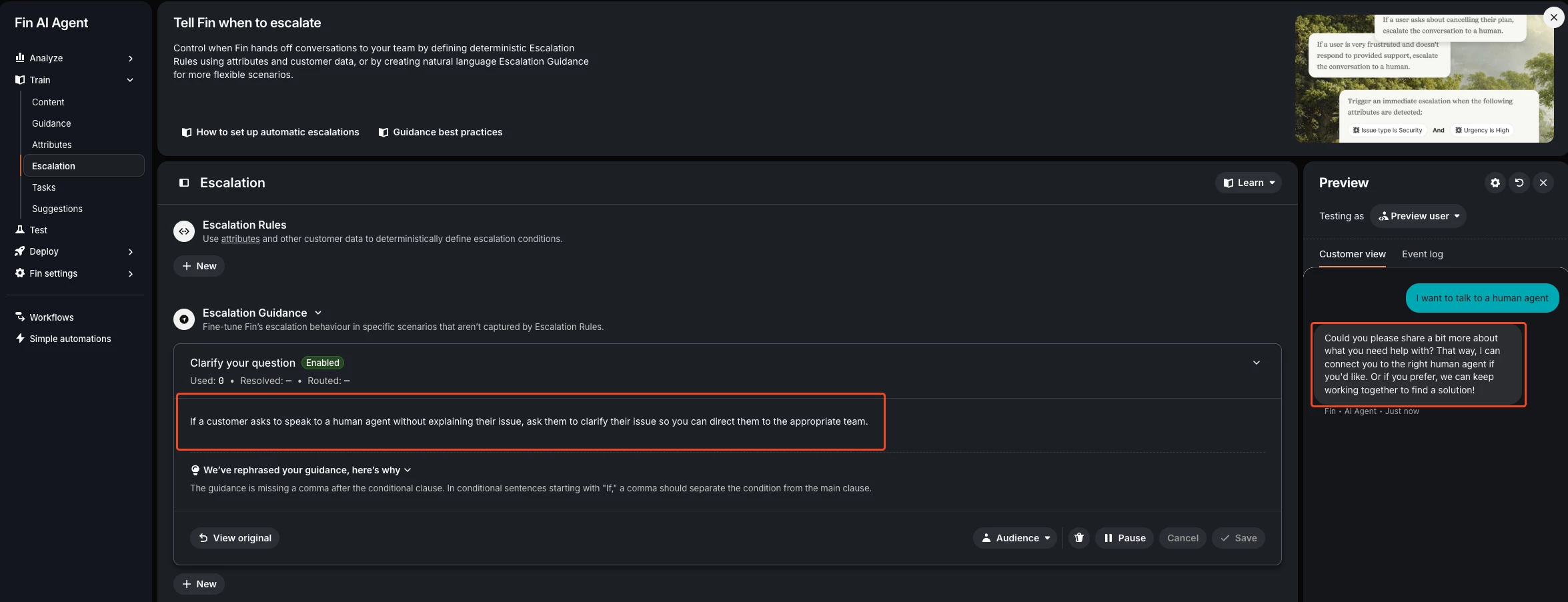1568x602 pixels.
Task: Click the Escalation Guidance compass icon
Action: point(184,319)
